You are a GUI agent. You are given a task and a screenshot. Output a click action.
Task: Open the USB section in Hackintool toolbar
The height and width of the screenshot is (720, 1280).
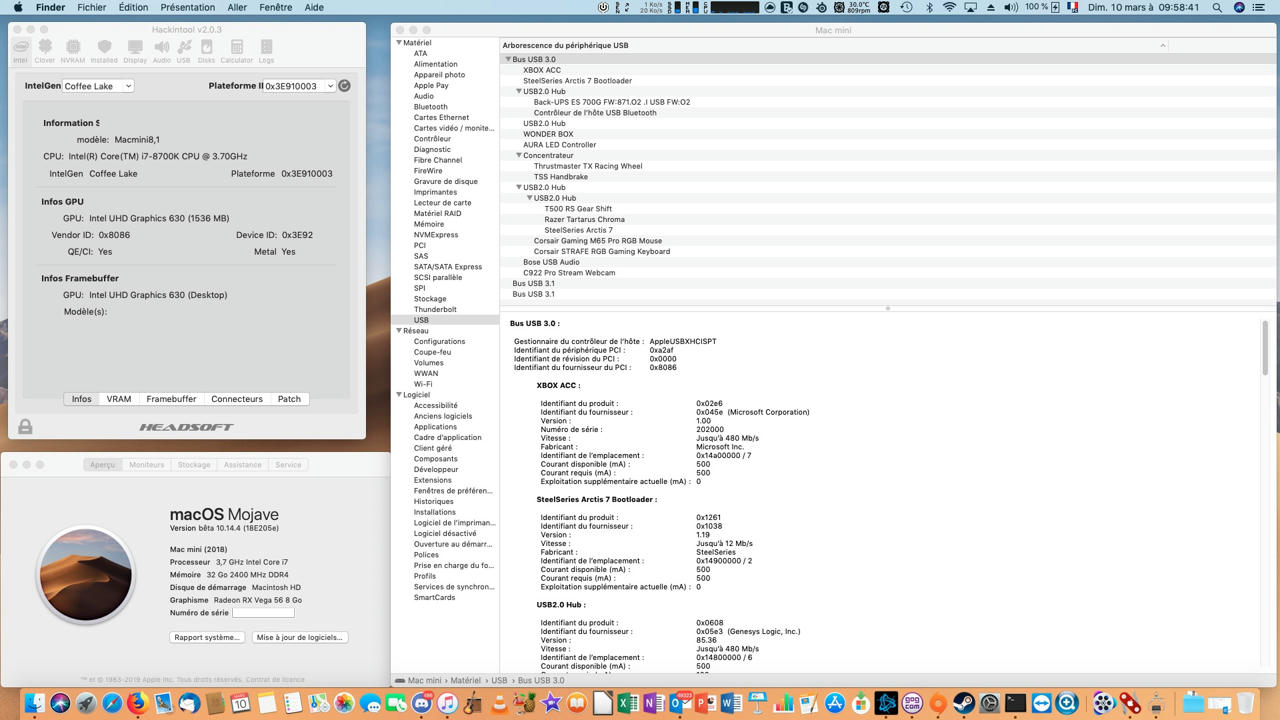tap(184, 51)
